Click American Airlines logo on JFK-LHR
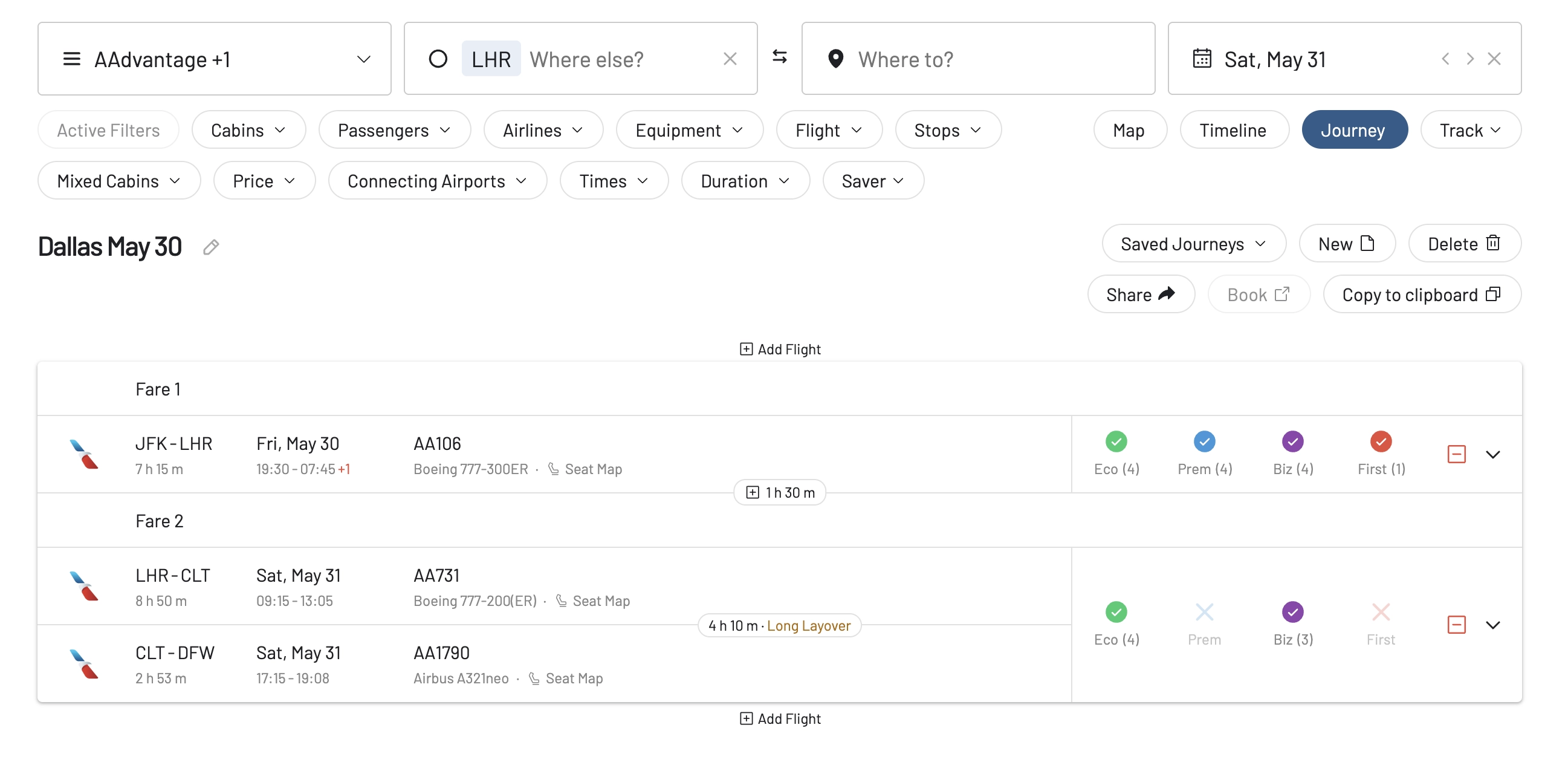Viewport: 1568px width, 768px height. 83,454
